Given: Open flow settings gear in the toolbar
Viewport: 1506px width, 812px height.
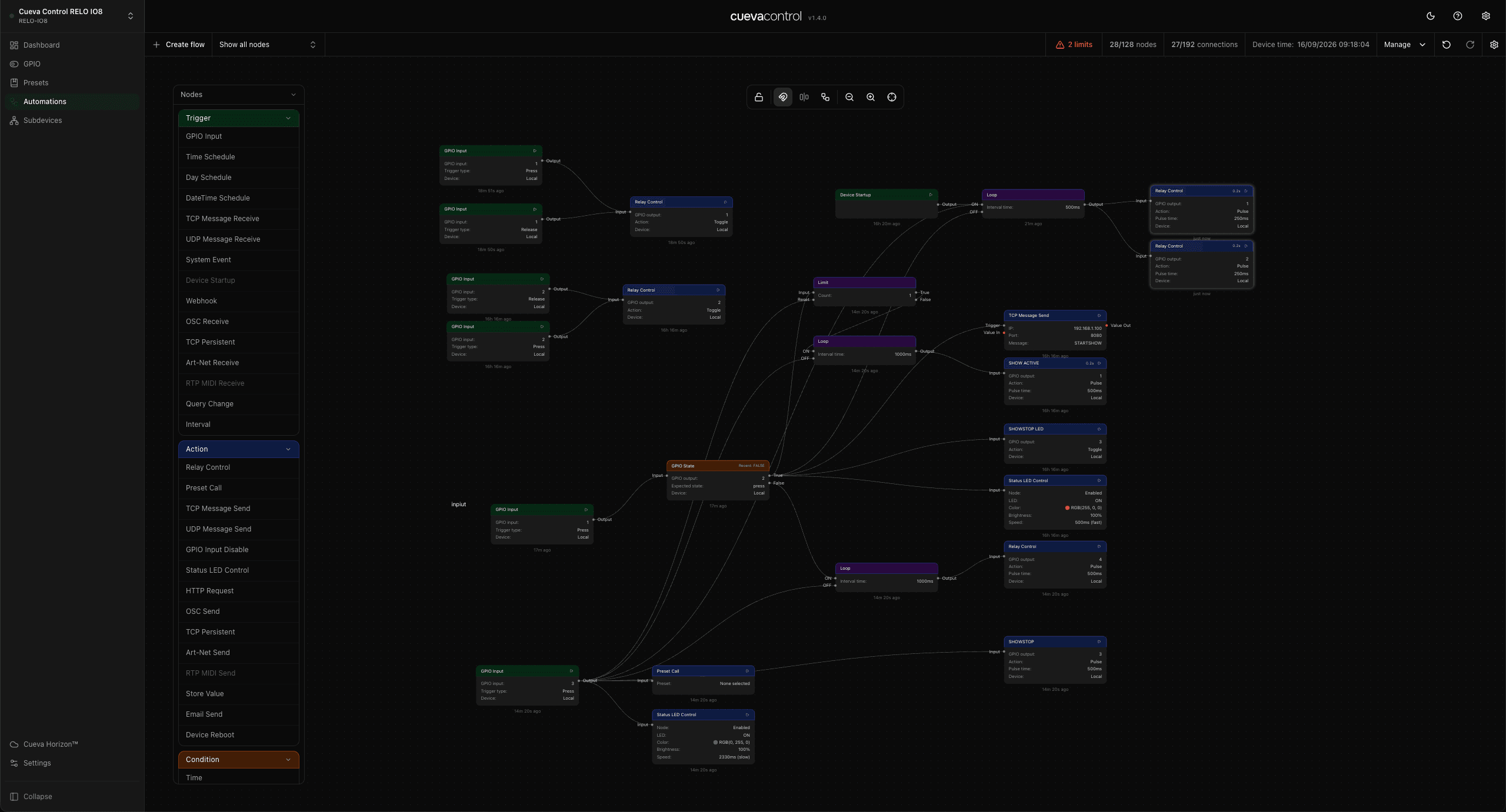Looking at the screenshot, I should coord(1494,45).
